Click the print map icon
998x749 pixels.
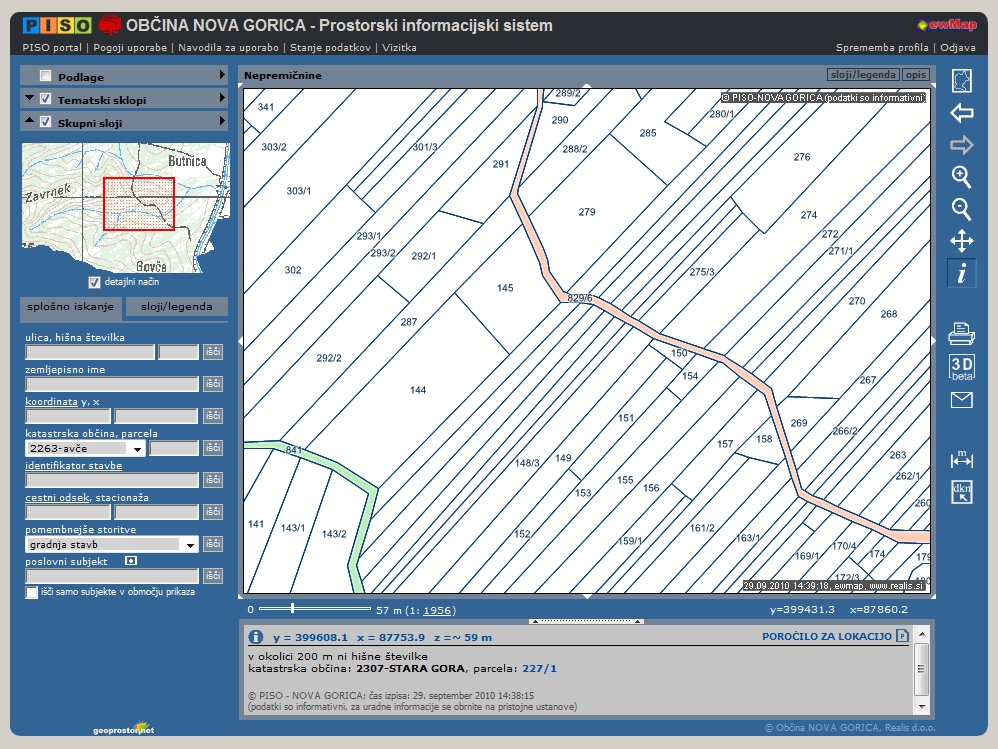coord(961,333)
